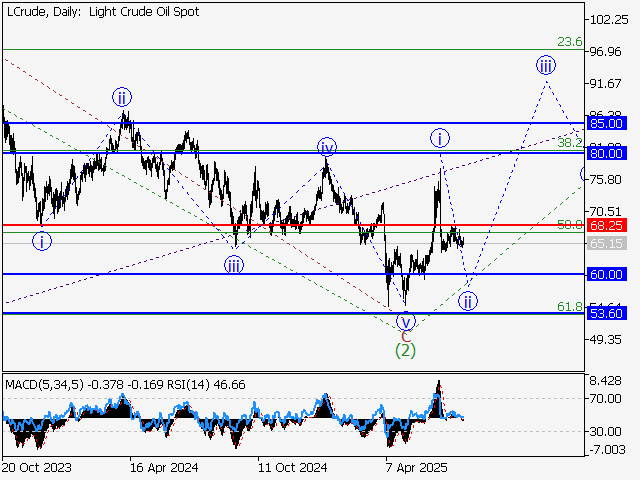Click the circled wave i label at far left
Screen dimensions: 640x480
coord(41,240)
